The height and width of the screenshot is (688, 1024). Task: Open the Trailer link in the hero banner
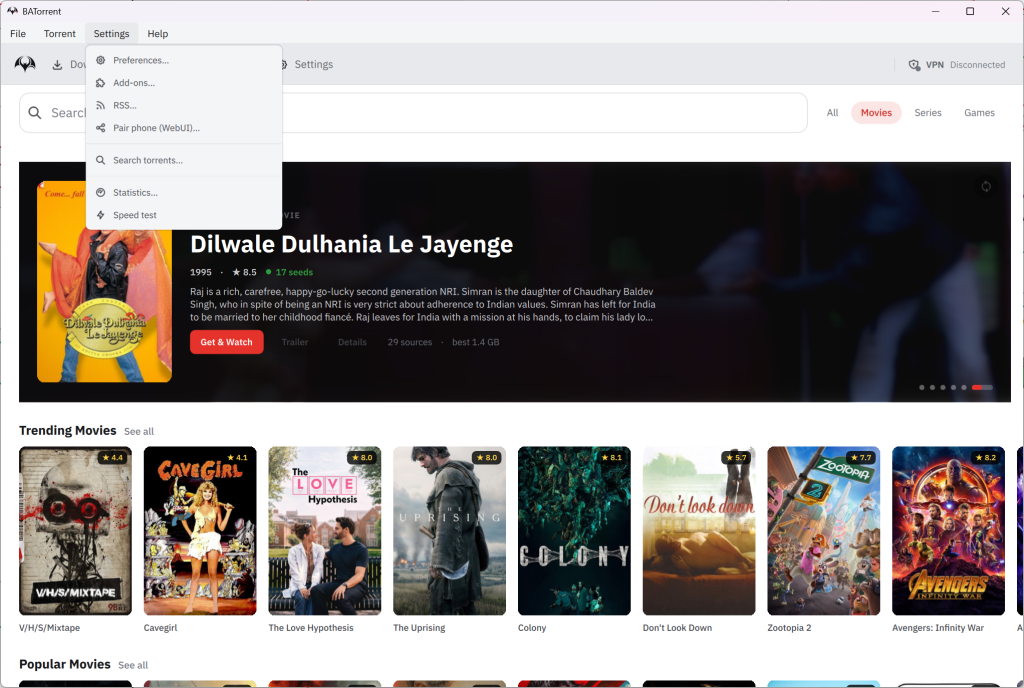click(295, 342)
